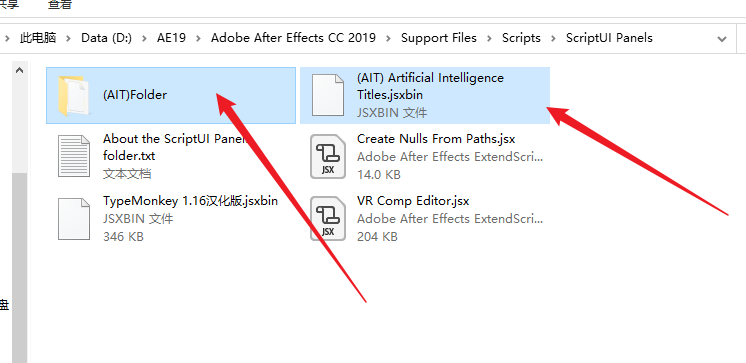The width and height of the screenshot is (746, 363).
Task: Expand the chevron after Scripts in the path
Action: click(x=553, y=38)
